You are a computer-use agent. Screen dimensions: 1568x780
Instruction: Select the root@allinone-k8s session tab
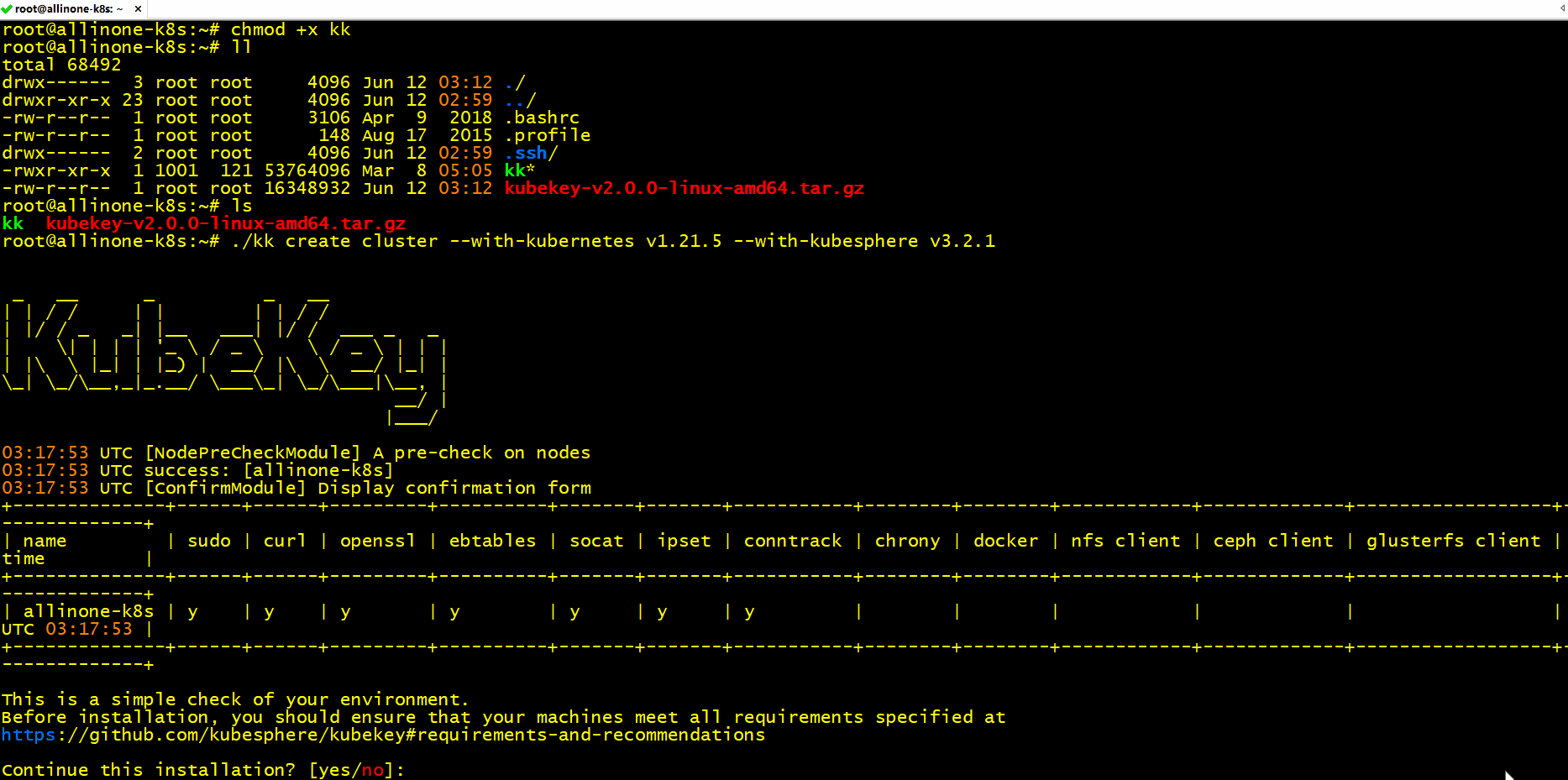point(67,8)
